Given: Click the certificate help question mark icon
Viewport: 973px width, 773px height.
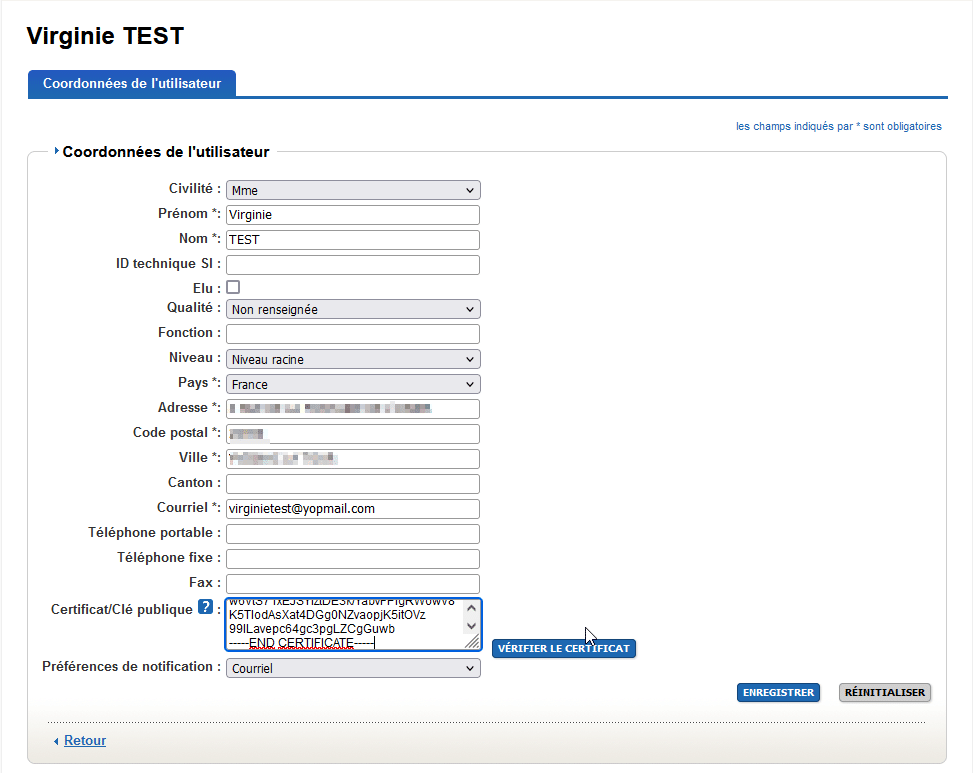Looking at the screenshot, I should [205, 608].
